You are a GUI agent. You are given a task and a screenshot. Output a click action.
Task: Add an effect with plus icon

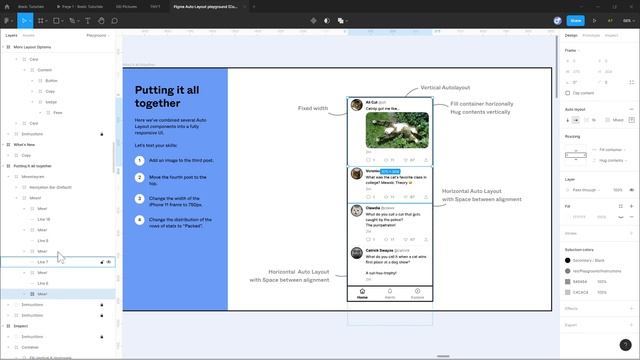tap(631, 309)
